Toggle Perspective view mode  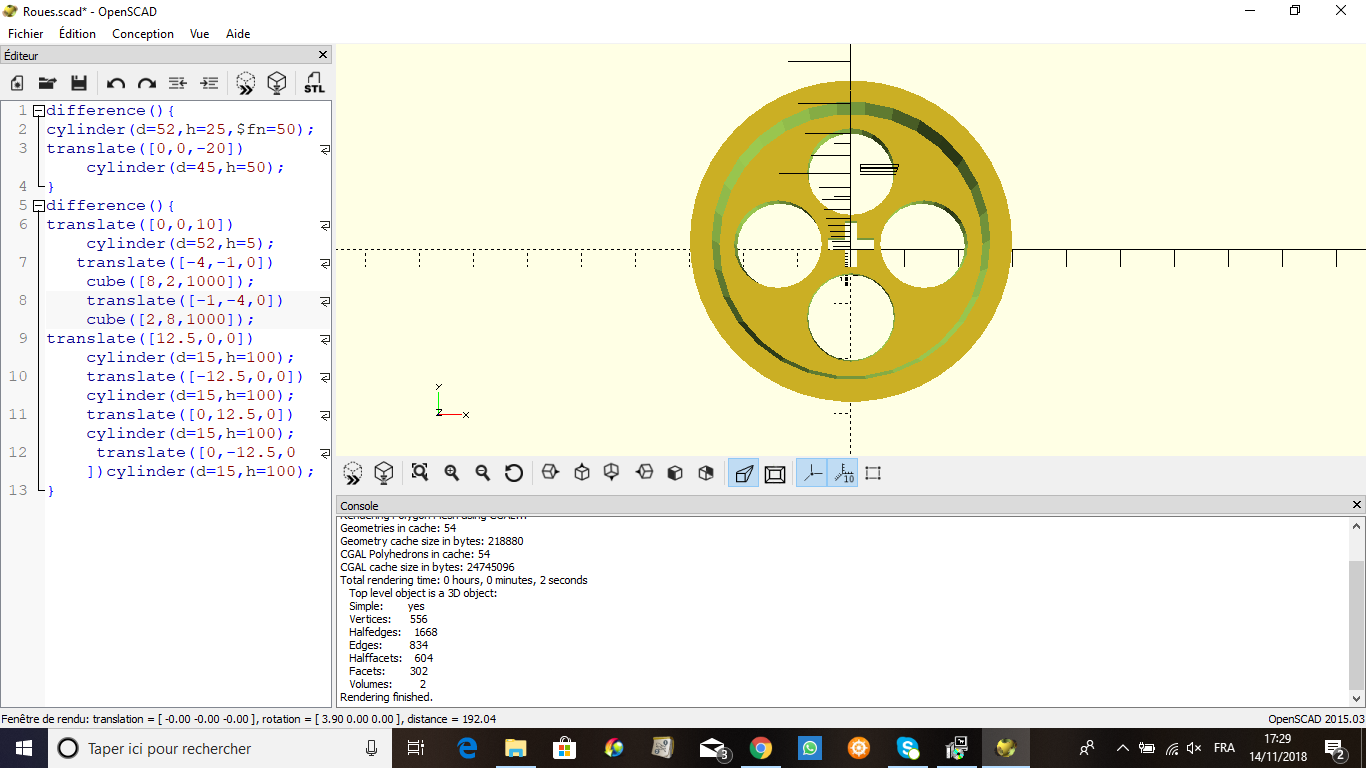[743, 473]
